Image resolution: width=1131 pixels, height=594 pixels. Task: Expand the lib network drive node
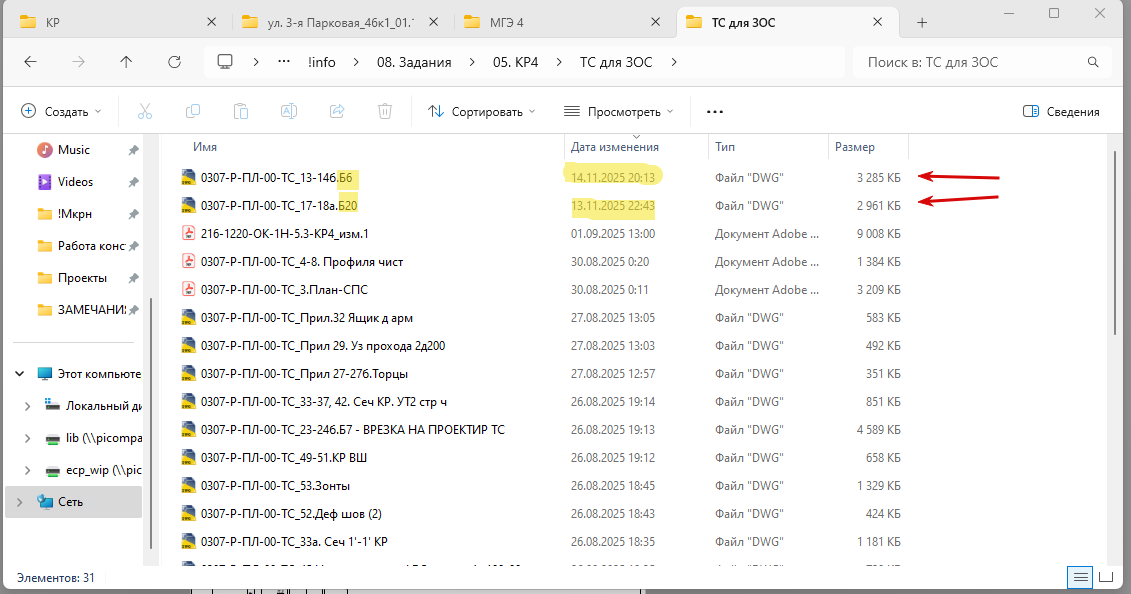(x=27, y=438)
